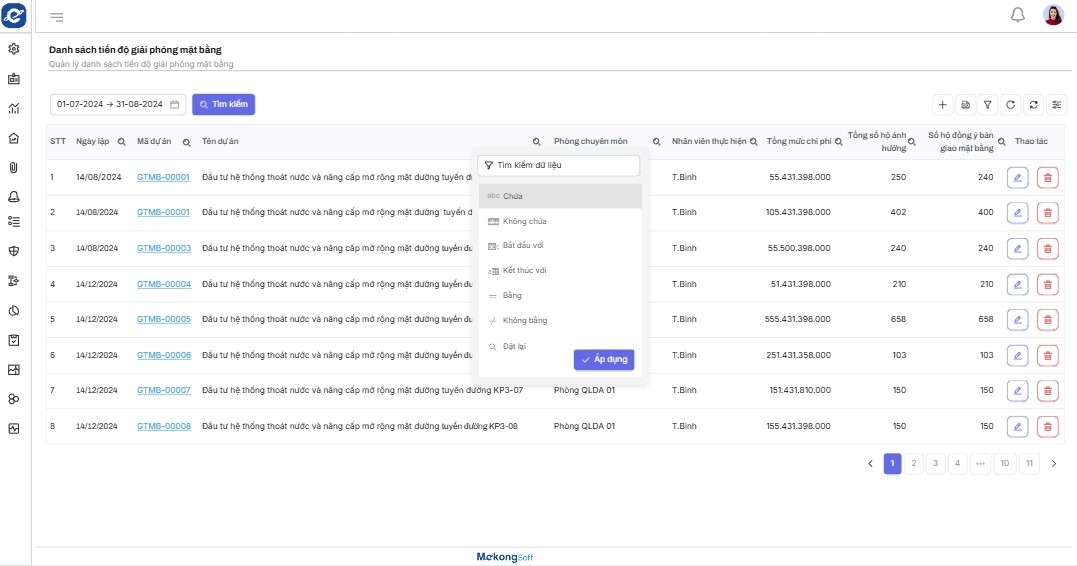Go to page 2 in pagination

tap(914, 463)
